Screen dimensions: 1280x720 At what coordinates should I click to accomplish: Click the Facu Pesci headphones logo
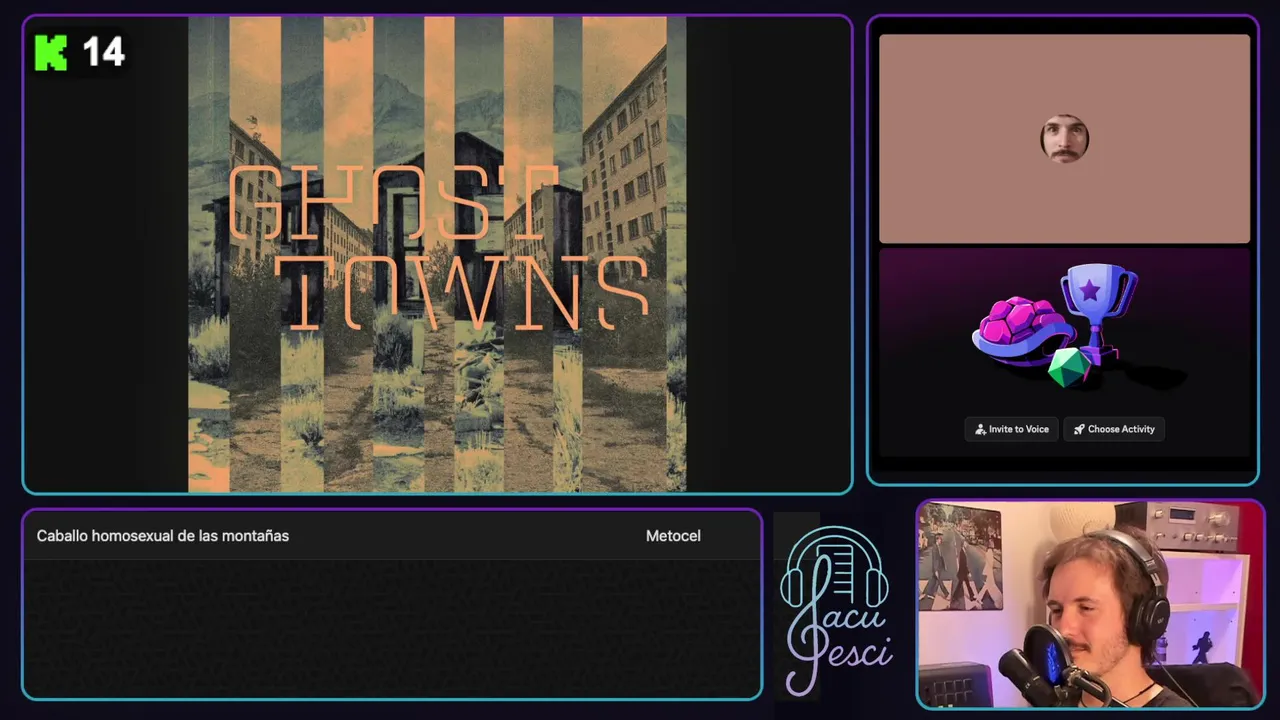coord(836,611)
